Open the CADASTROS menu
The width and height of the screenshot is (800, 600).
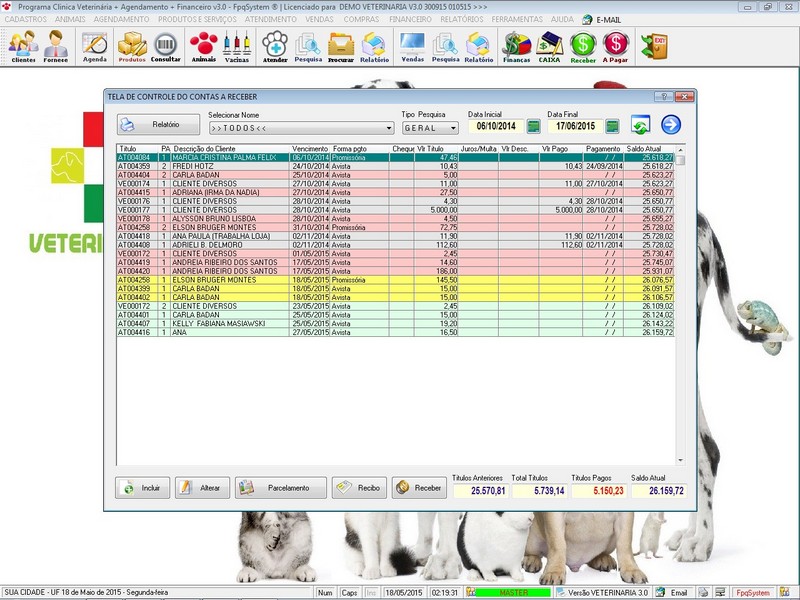26,19
